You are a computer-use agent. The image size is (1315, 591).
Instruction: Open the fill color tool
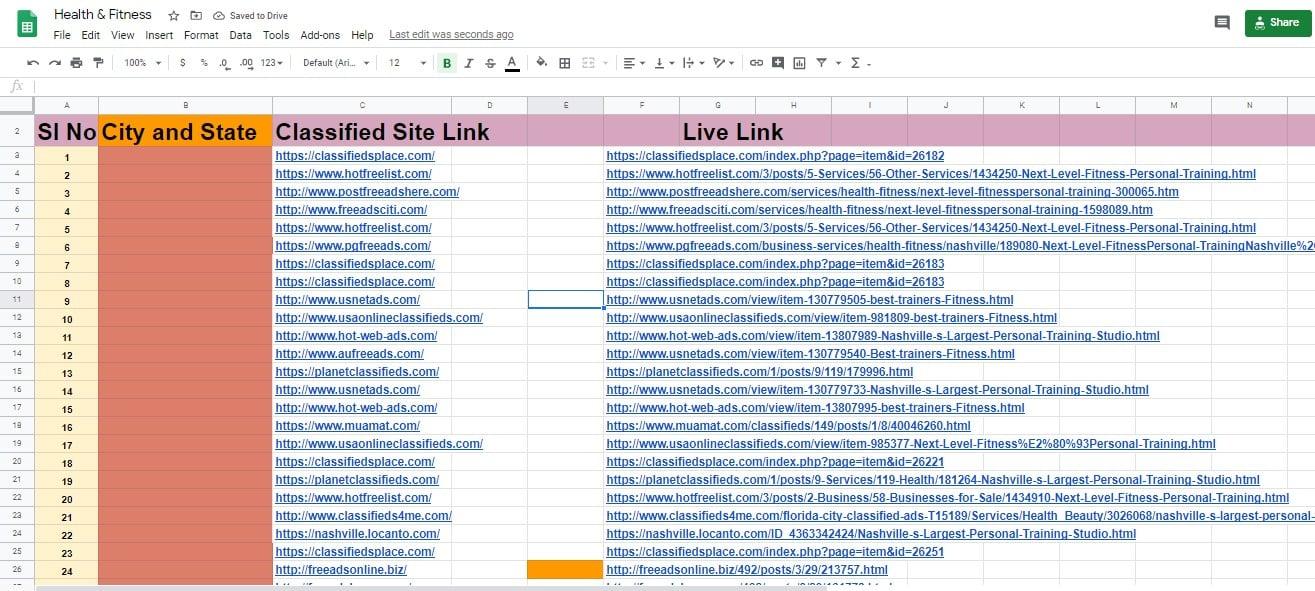pyautogui.click(x=541, y=62)
